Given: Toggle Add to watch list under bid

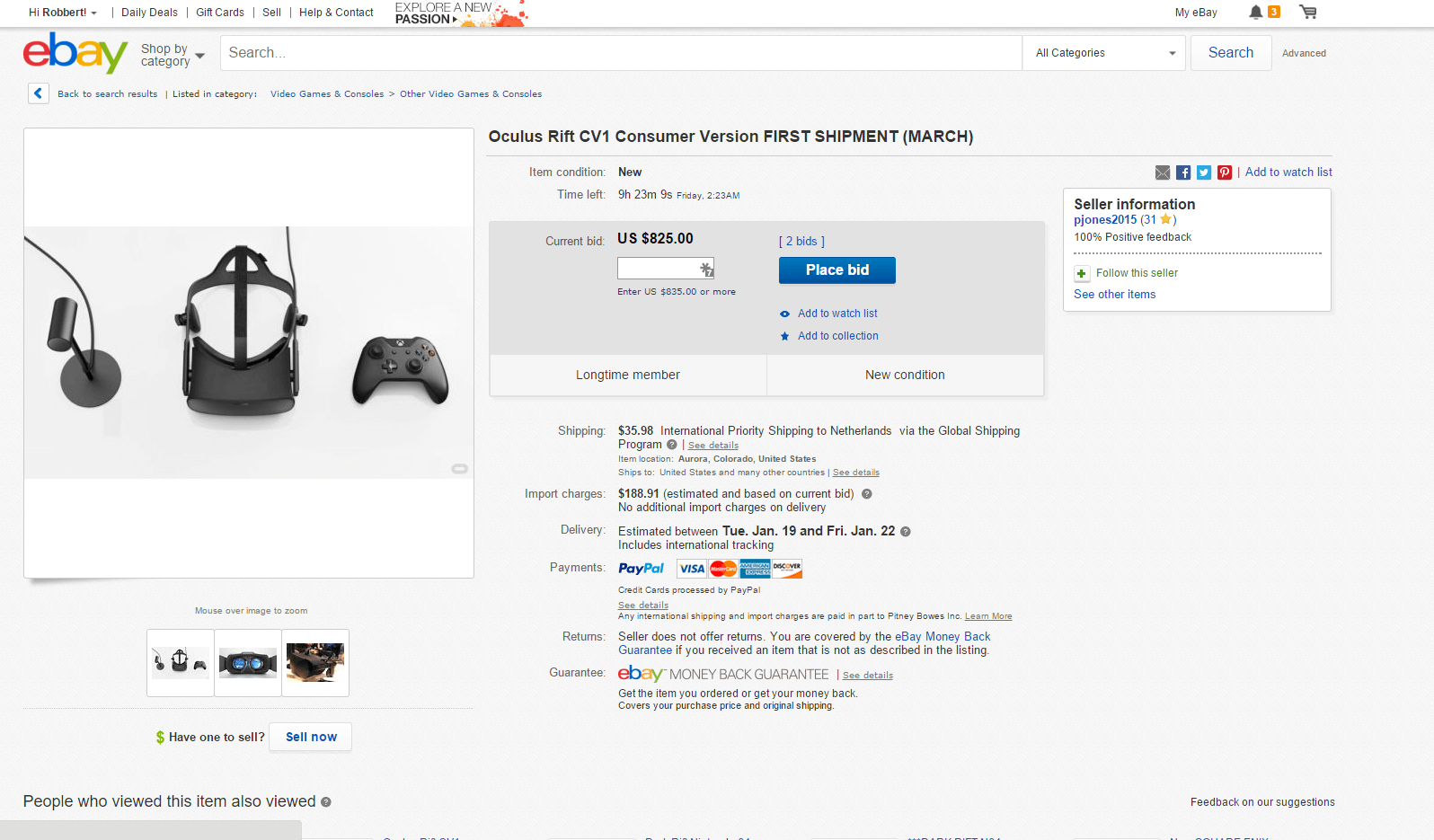Looking at the screenshot, I should click(x=836, y=314).
